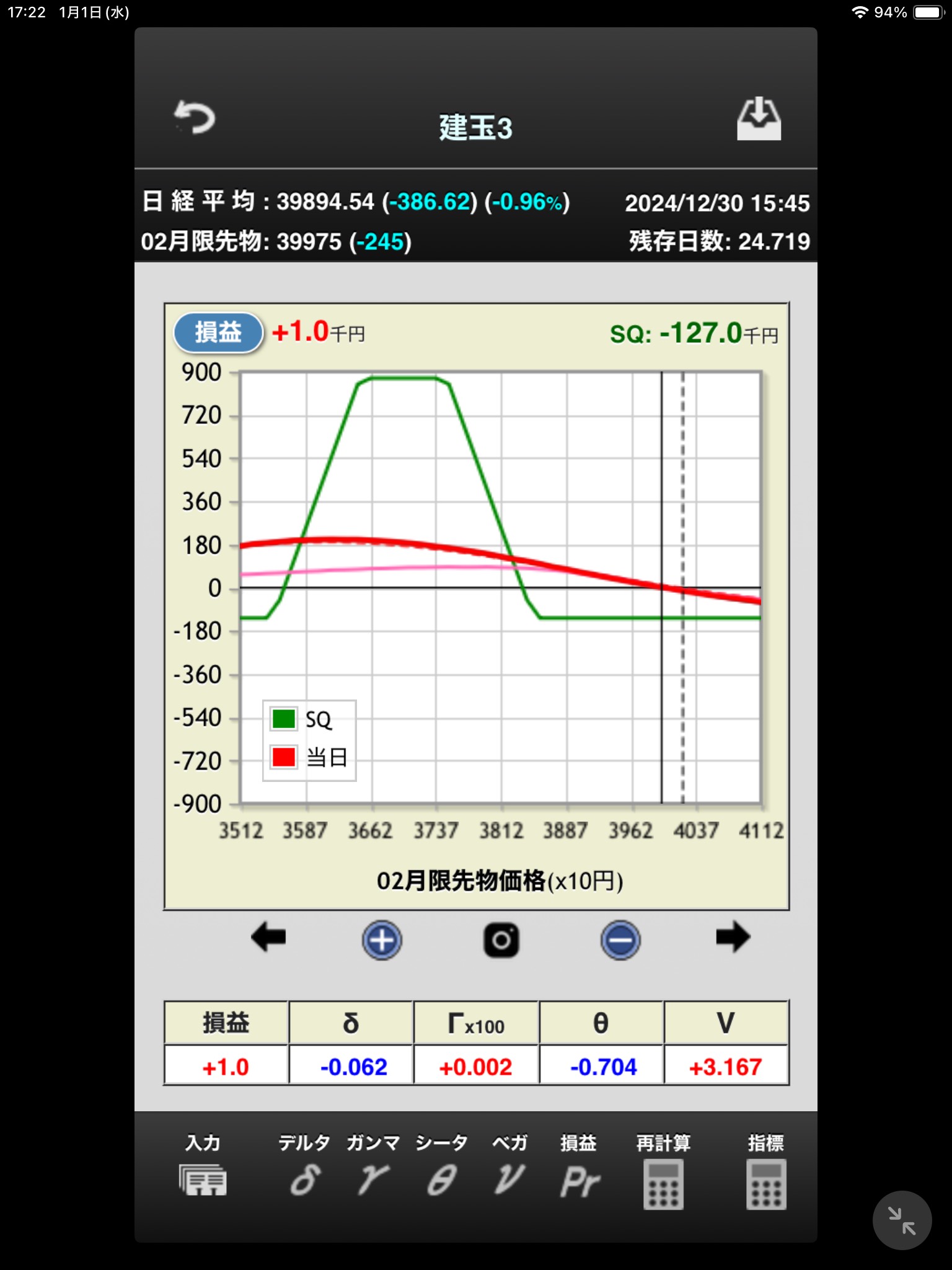Zoom out chart with the minus button
952x1270 pixels.
pos(620,940)
